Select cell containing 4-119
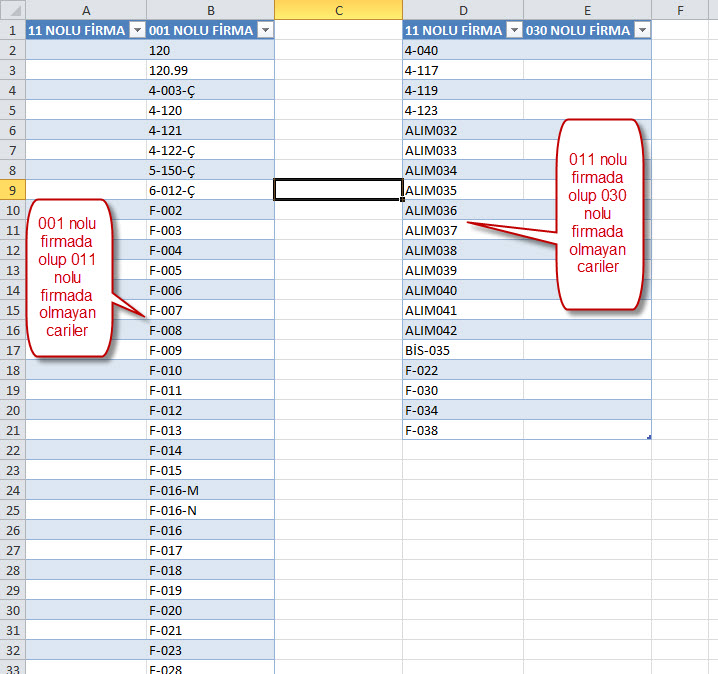Image resolution: width=718 pixels, height=674 pixels. click(463, 90)
